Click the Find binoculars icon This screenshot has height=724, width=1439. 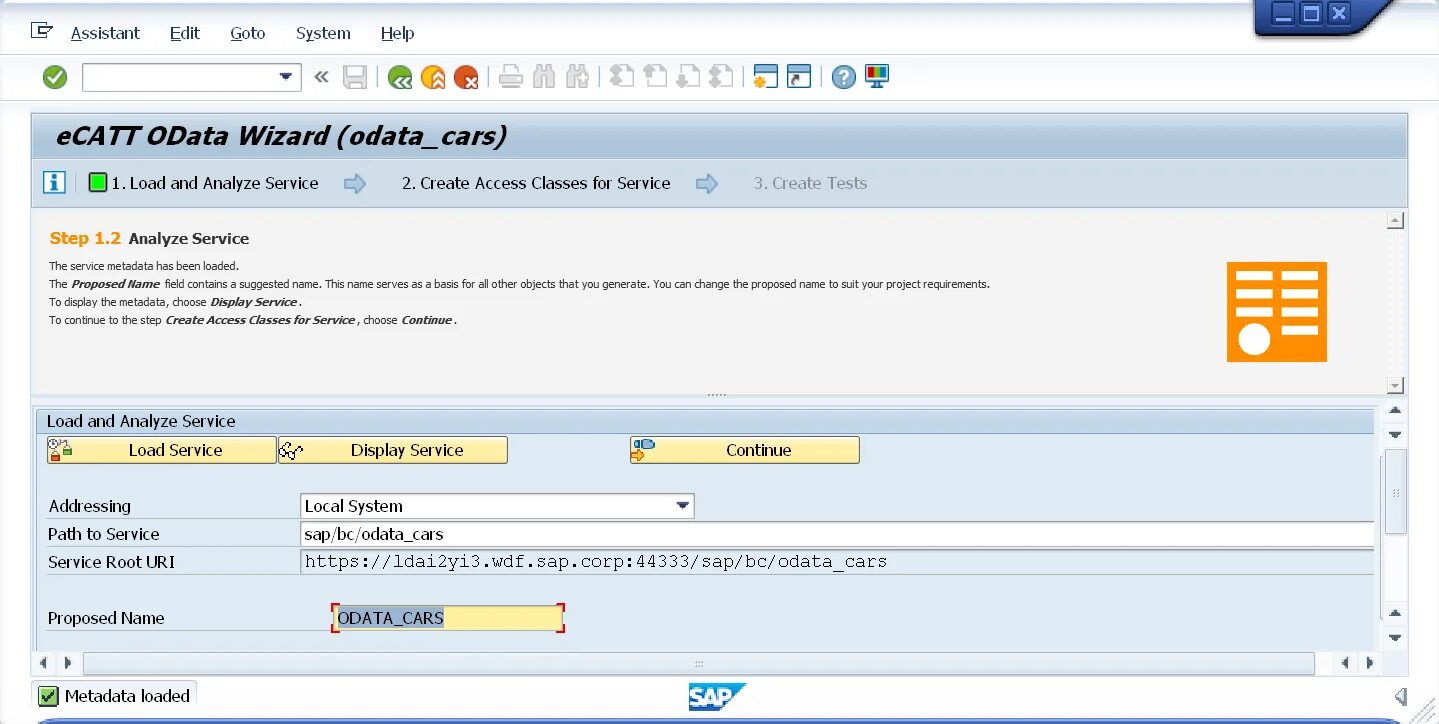click(x=544, y=77)
